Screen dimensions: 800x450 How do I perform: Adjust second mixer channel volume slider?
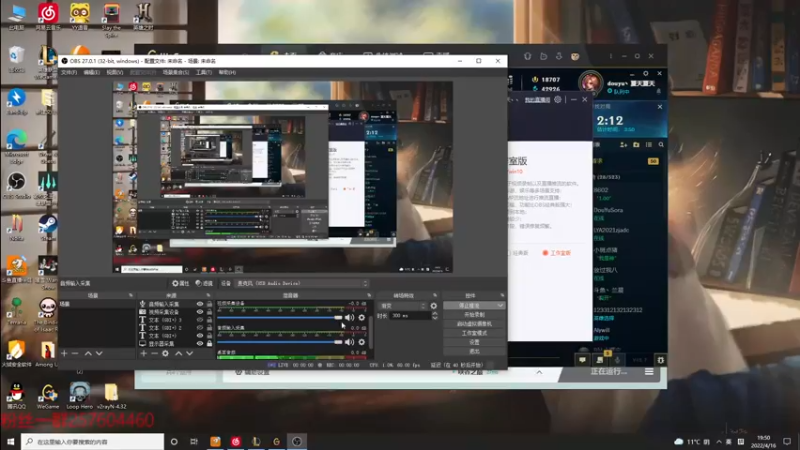click(x=280, y=342)
